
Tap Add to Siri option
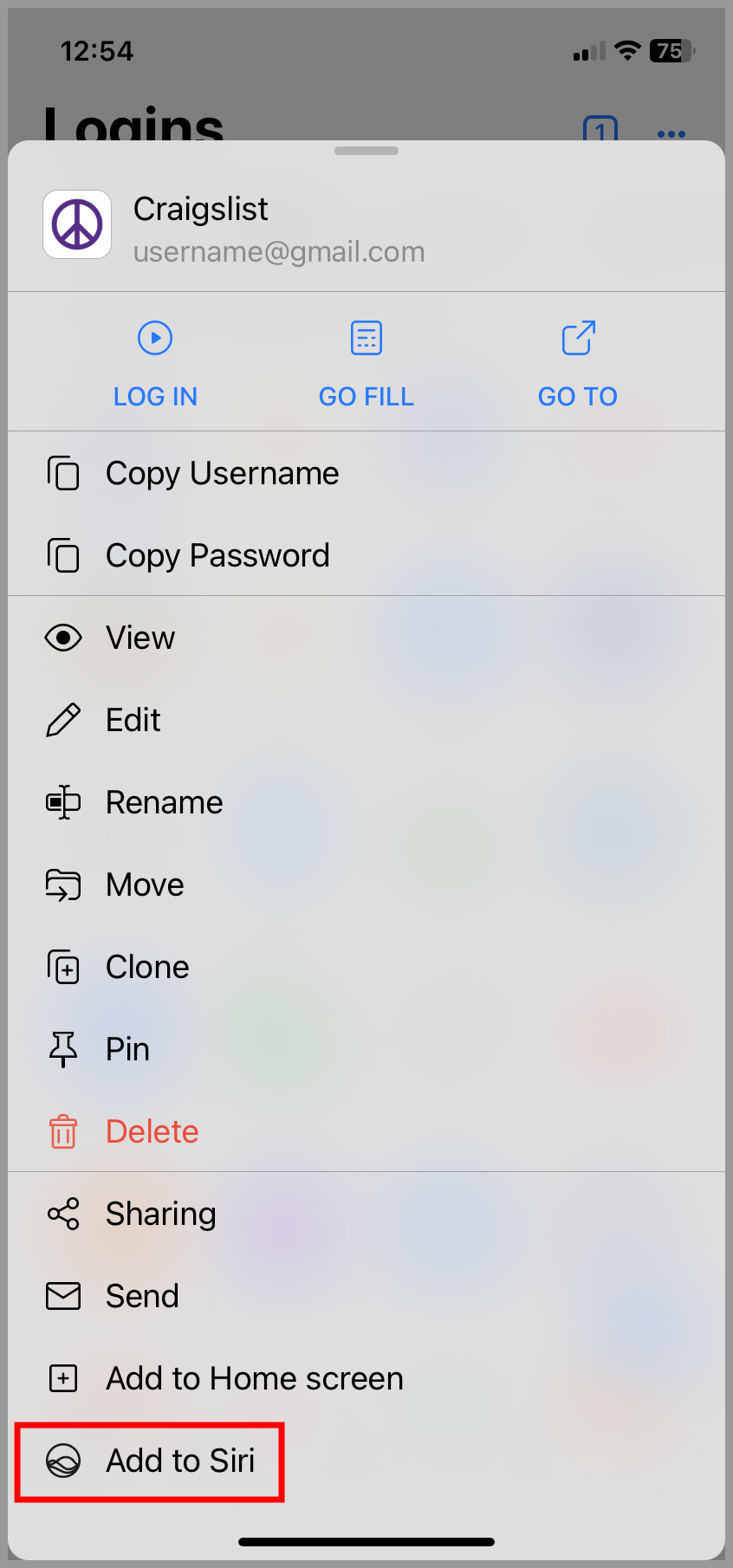pos(180,1461)
